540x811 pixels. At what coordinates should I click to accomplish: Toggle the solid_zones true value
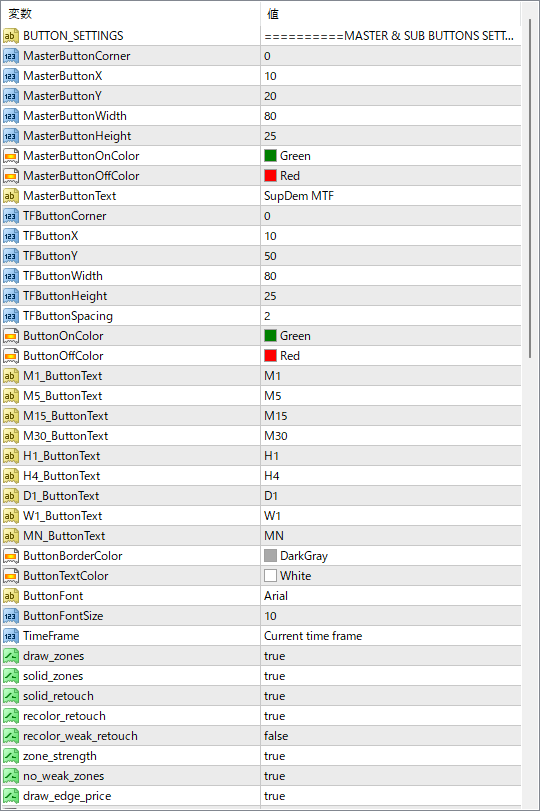[391, 676]
